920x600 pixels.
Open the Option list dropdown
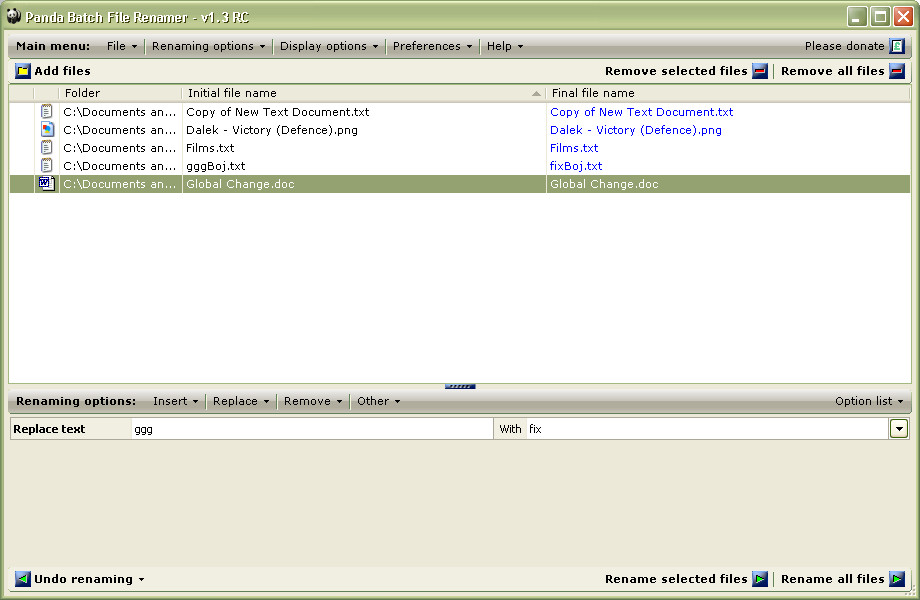click(869, 401)
